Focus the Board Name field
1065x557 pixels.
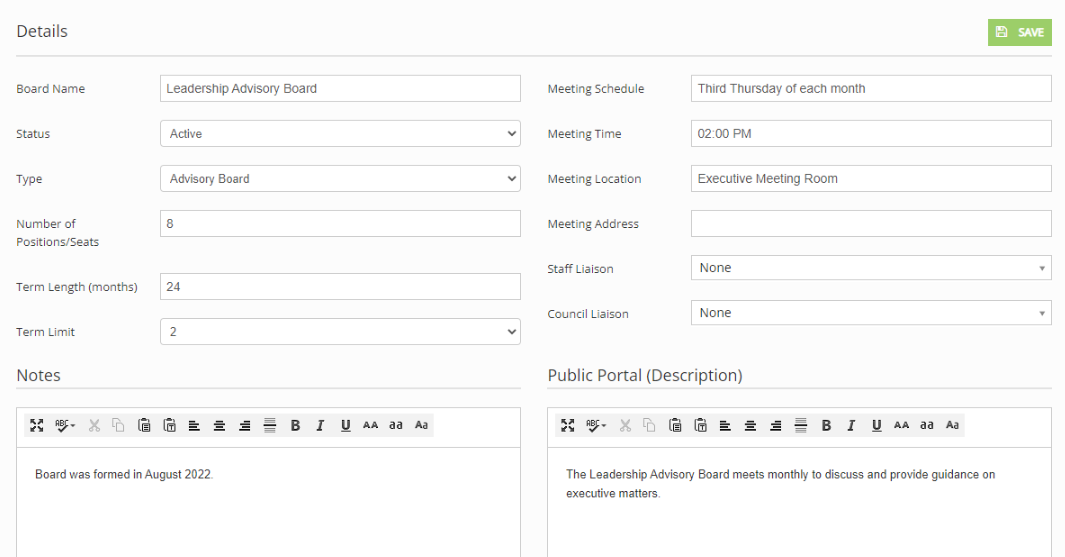(340, 88)
